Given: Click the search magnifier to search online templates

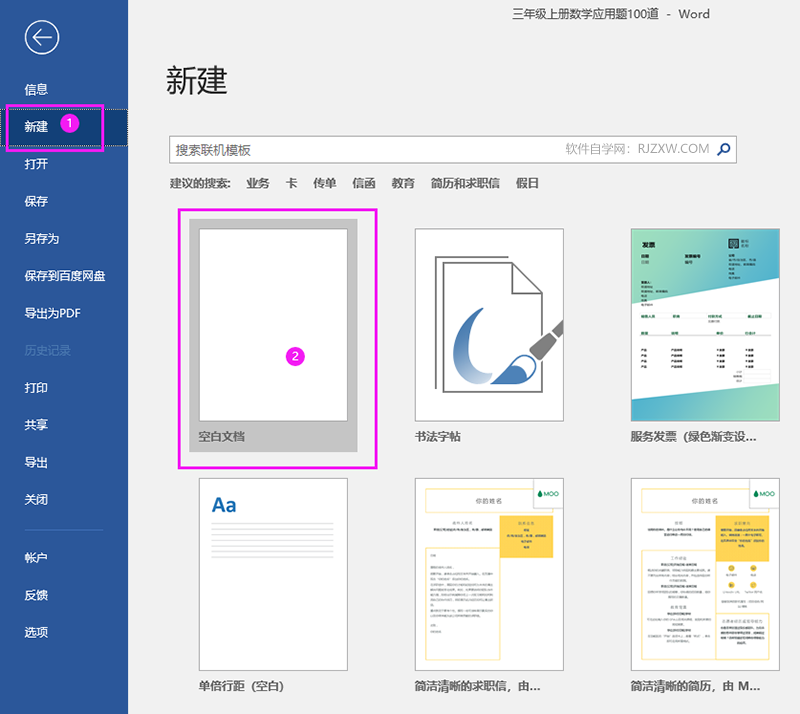Looking at the screenshot, I should point(724,148).
